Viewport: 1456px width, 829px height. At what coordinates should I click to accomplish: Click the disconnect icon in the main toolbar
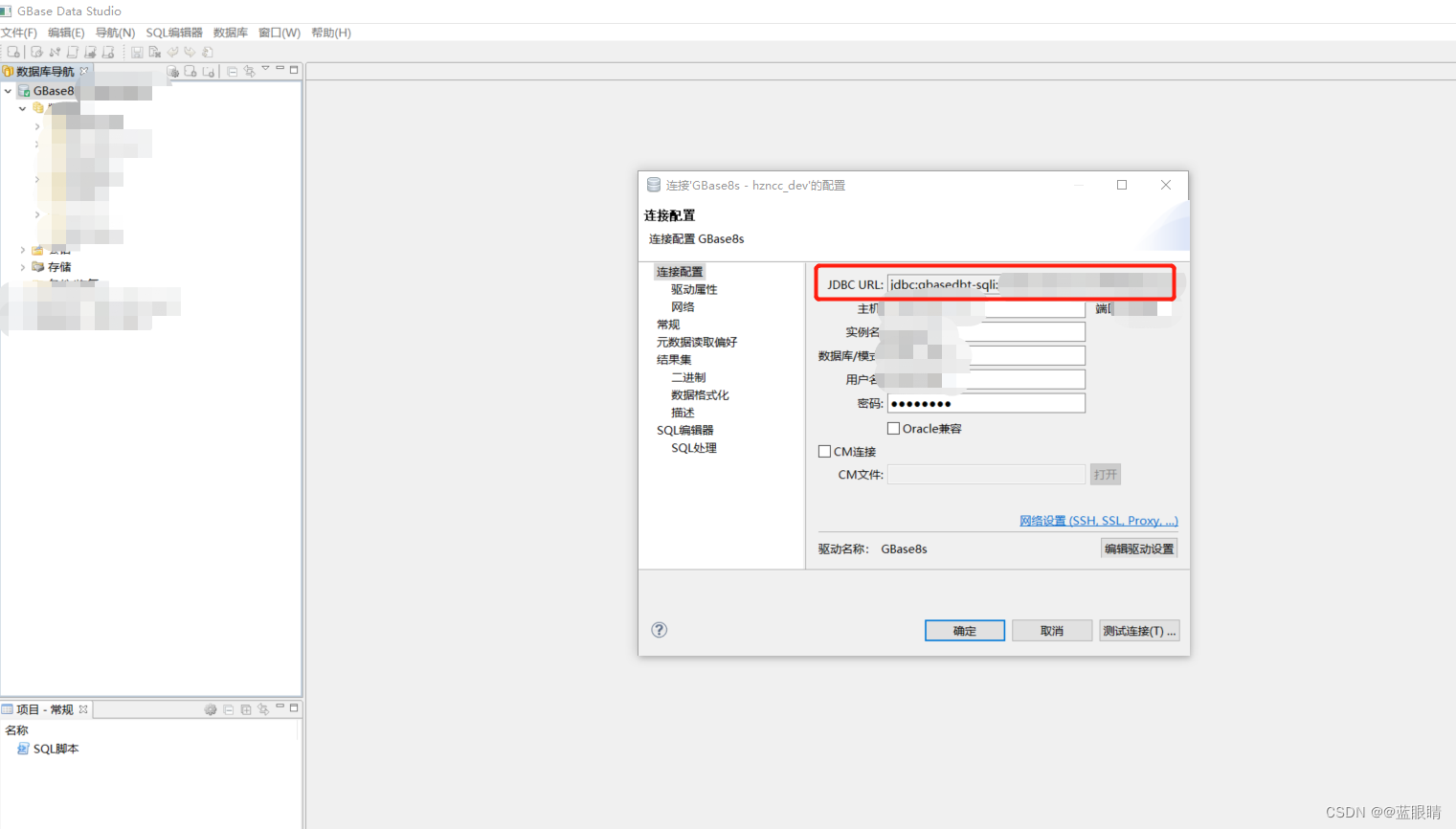[x=55, y=52]
